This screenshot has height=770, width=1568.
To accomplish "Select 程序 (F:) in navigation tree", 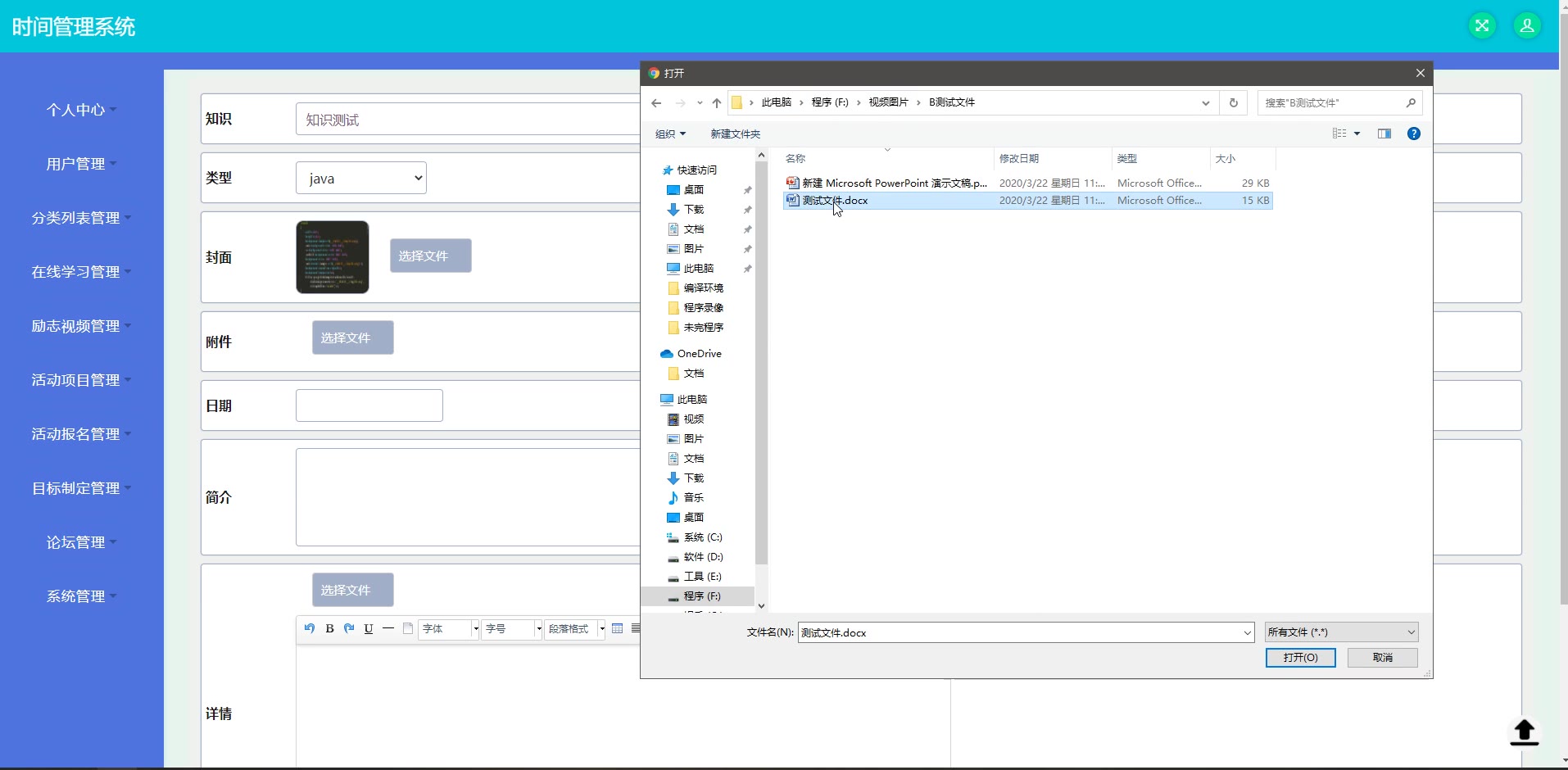I will pos(701,596).
